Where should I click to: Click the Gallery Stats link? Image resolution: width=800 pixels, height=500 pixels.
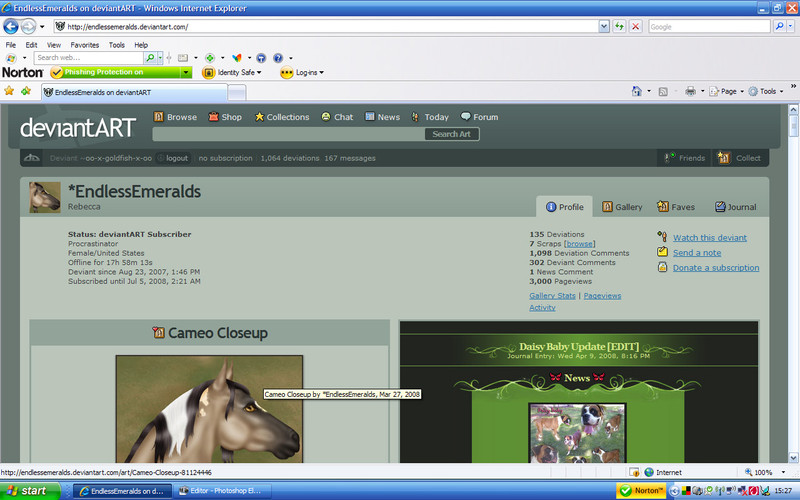pyautogui.click(x=552, y=296)
